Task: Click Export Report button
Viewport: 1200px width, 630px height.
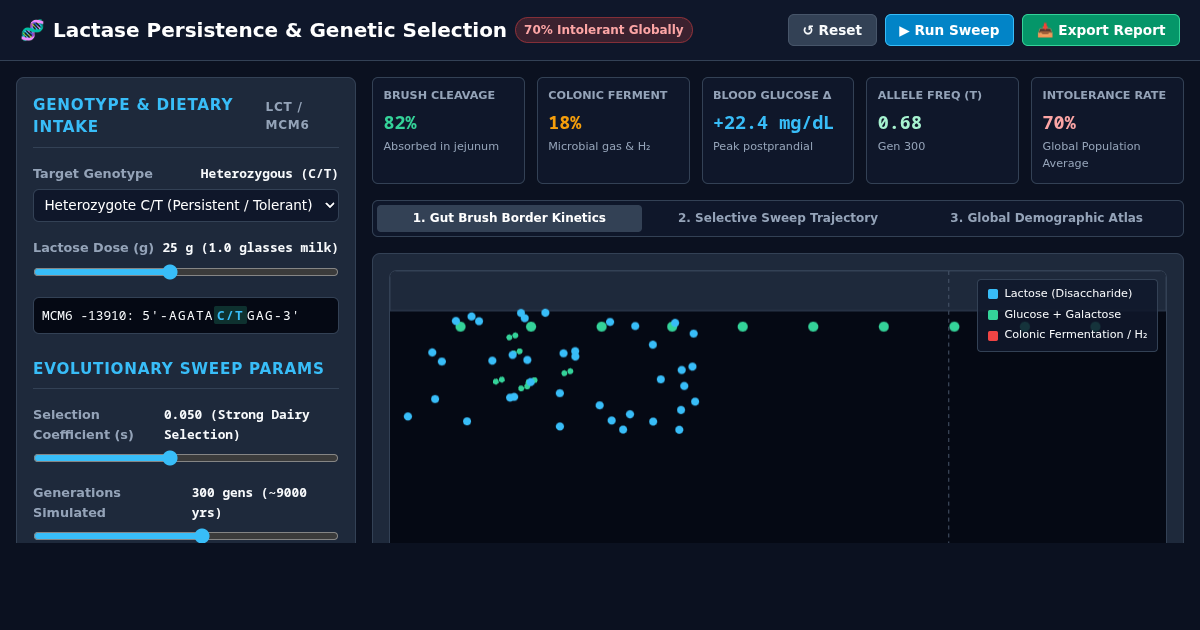Action: point(1101,30)
